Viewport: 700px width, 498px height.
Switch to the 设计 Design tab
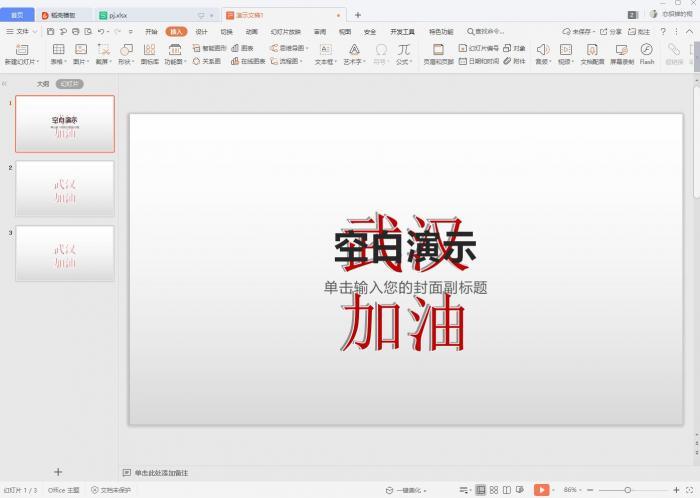202,32
